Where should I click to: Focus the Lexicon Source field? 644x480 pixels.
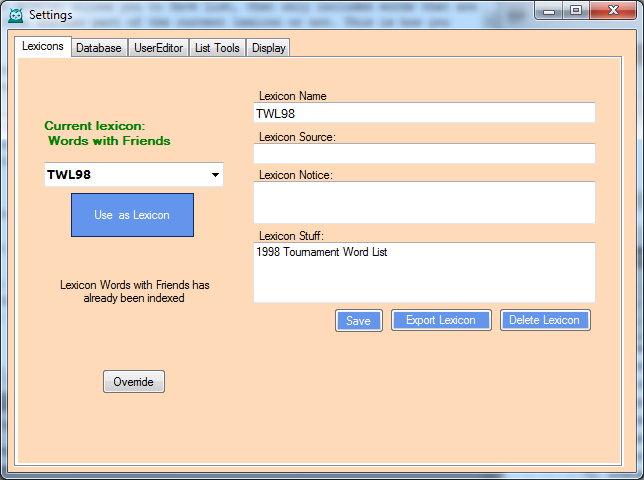(x=424, y=154)
